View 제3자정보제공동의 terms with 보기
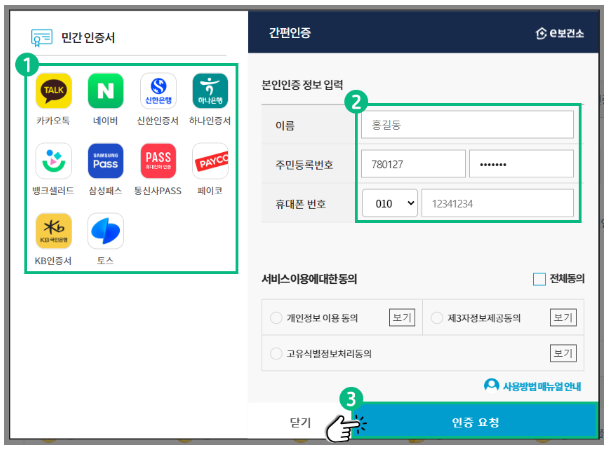Viewport: 606px width, 450px height. tap(563, 317)
